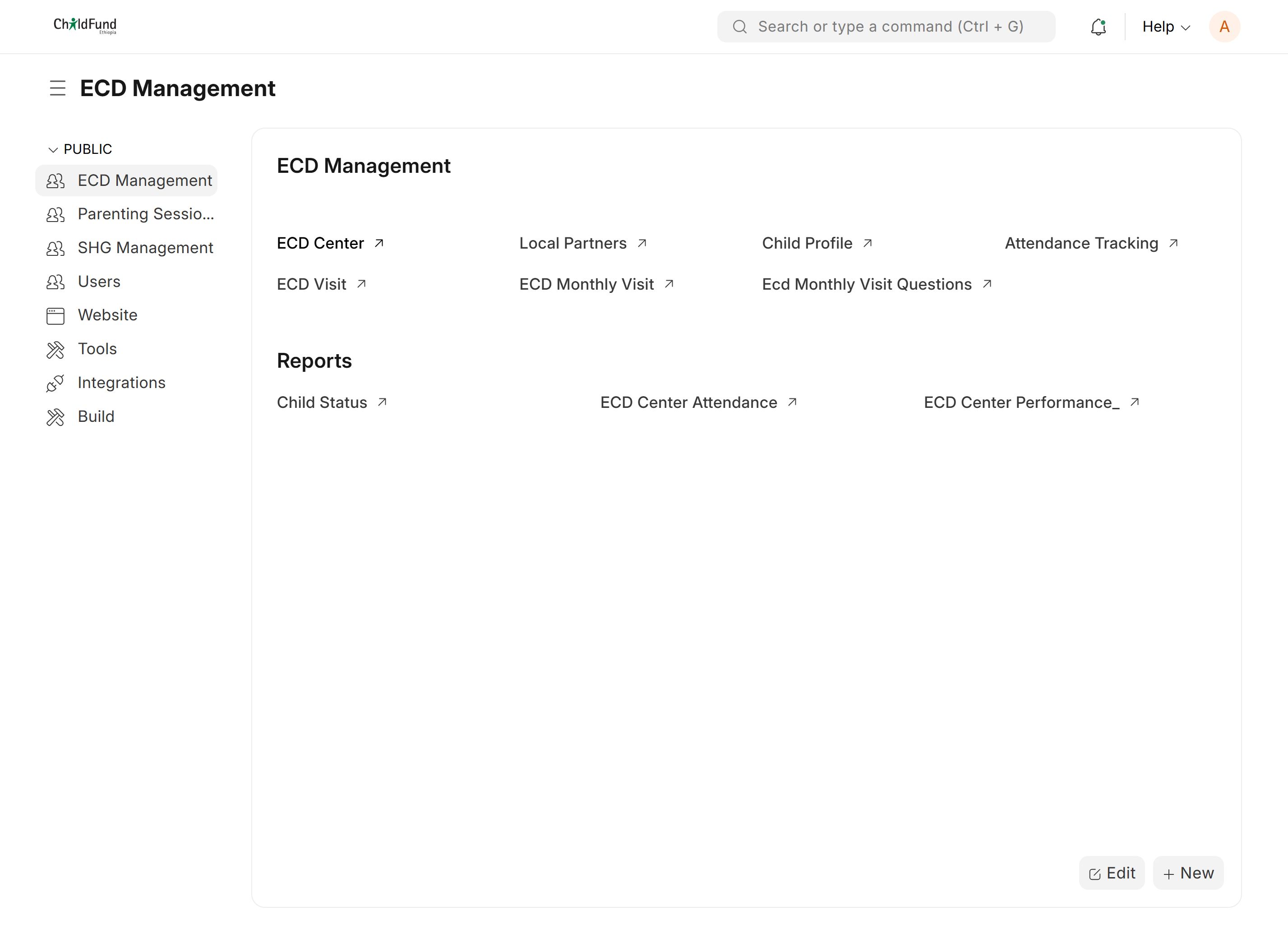Viewport: 1288px width, 943px height.
Task: Click the ECD Management sidebar people icon
Action: [55, 181]
